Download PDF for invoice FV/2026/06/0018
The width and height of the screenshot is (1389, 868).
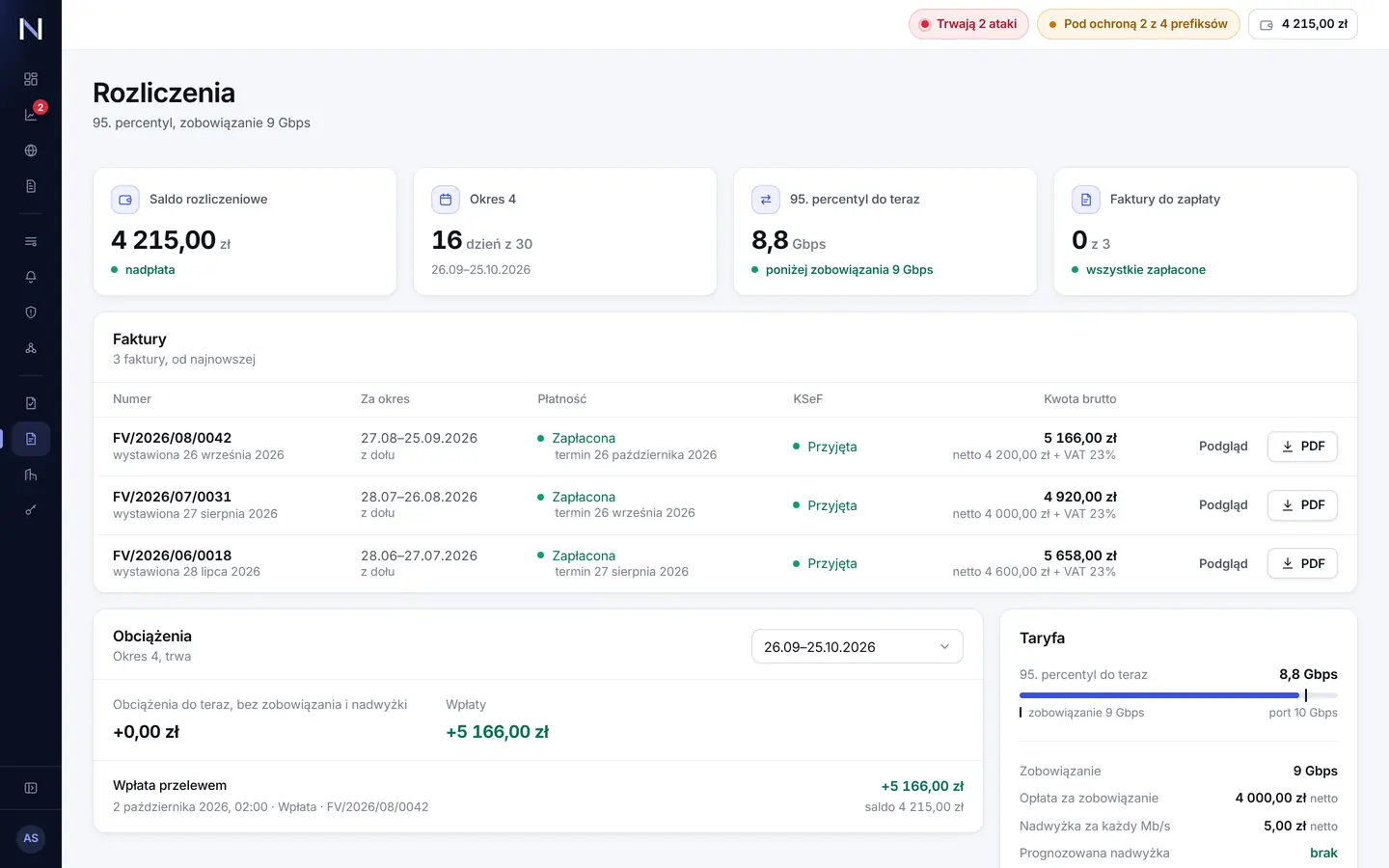pyautogui.click(x=1302, y=564)
